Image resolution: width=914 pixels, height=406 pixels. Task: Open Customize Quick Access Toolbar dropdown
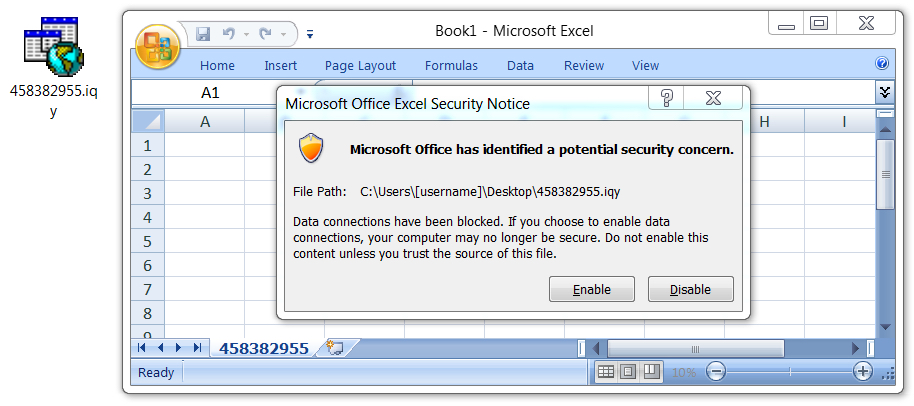[x=310, y=34]
